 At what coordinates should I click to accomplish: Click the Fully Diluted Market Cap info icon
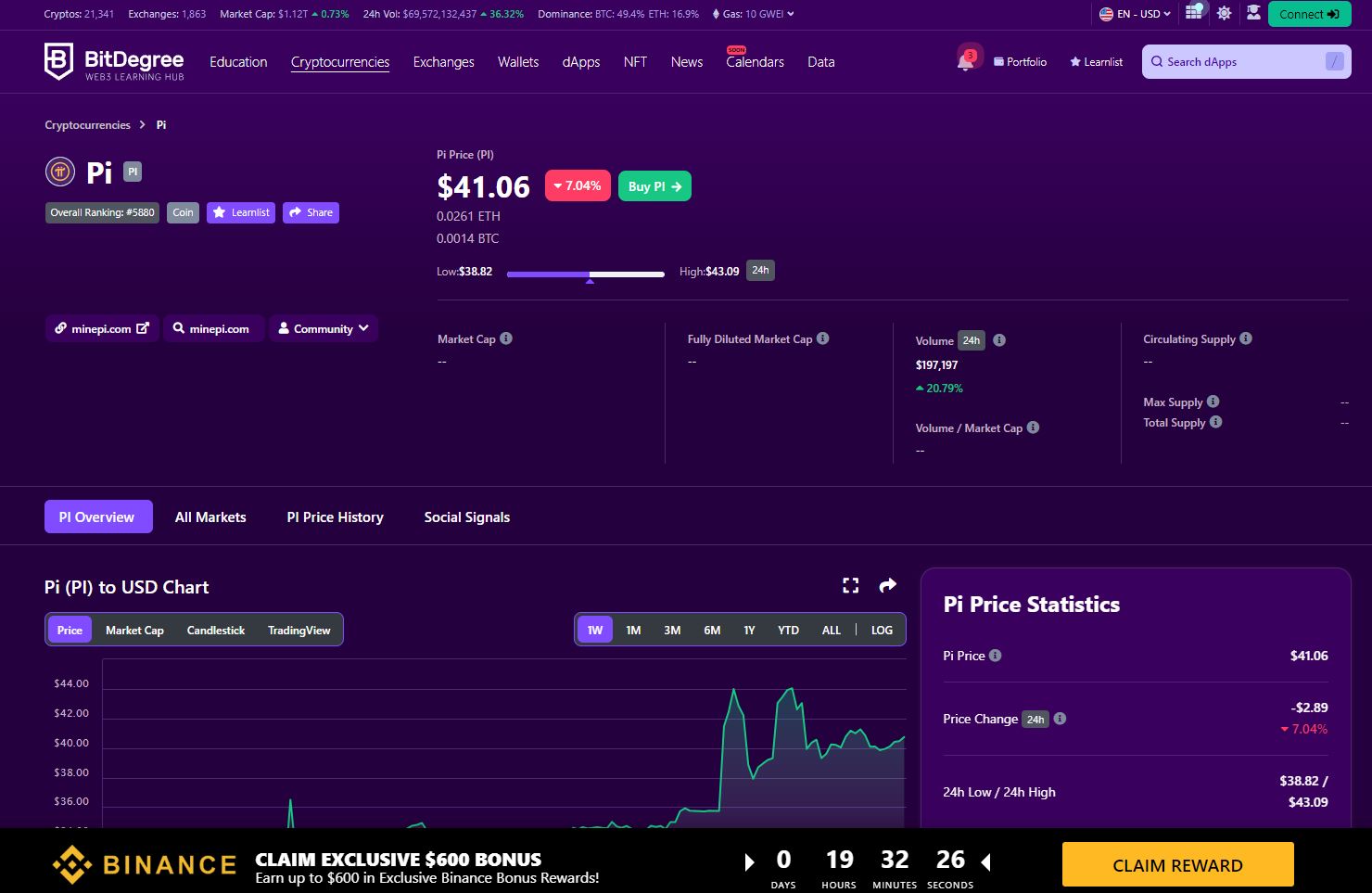823,338
